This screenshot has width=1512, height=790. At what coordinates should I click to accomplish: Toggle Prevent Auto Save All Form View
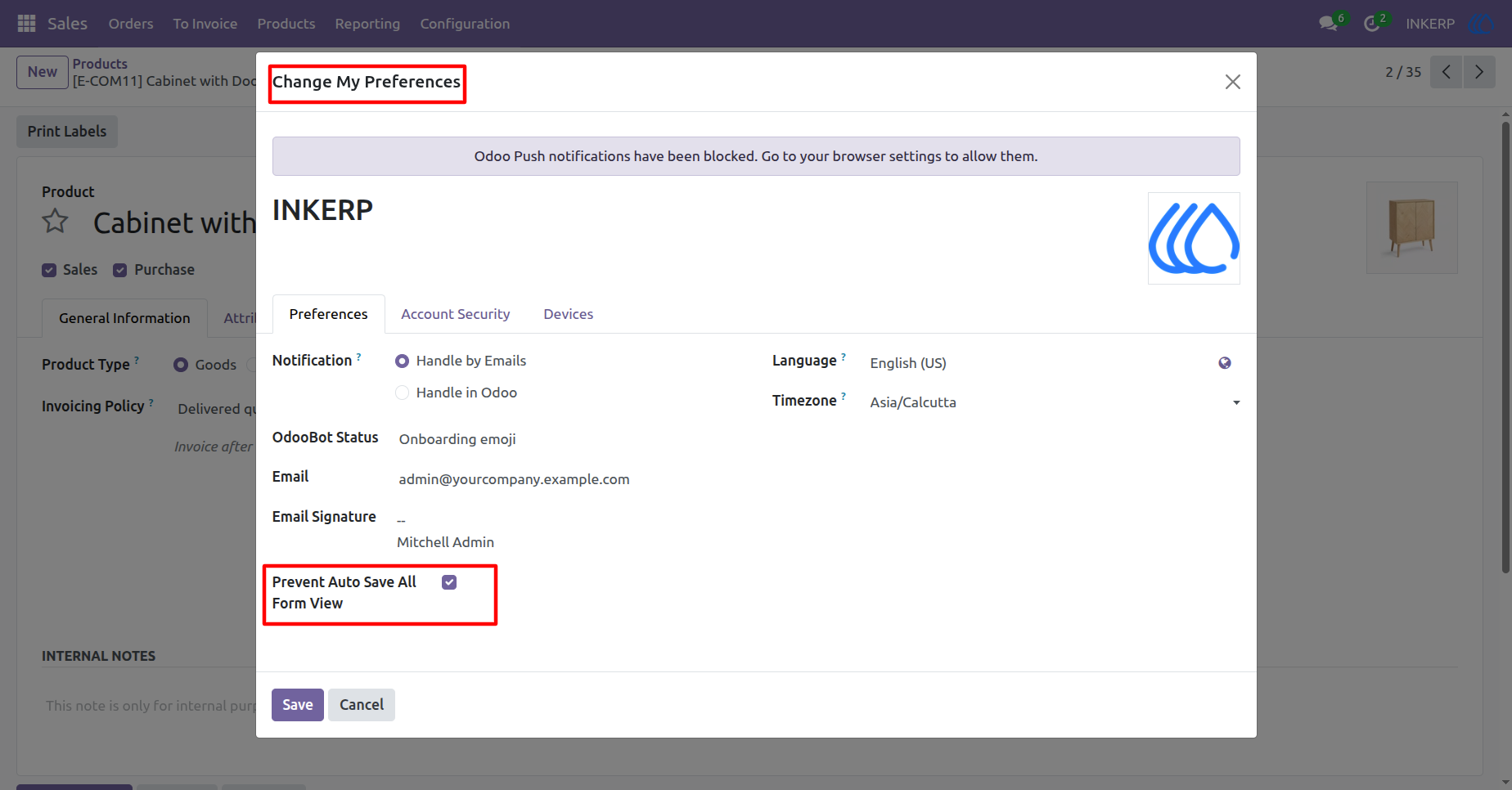449,582
